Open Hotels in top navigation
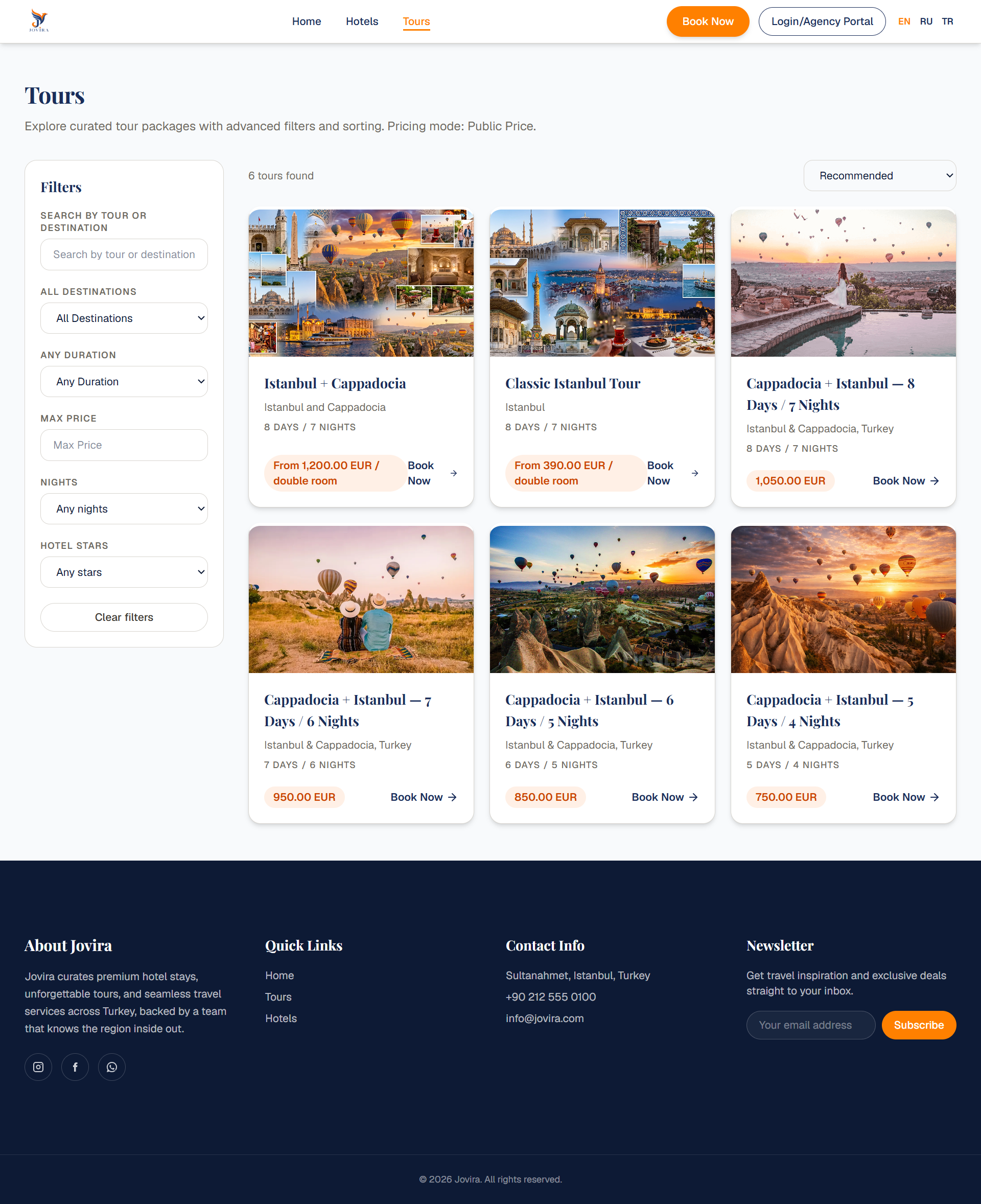 [362, 21]
